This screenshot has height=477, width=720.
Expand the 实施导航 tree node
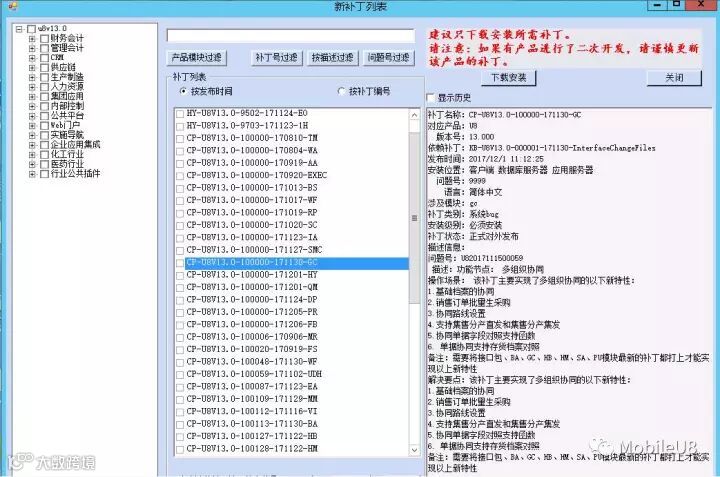coord(32,135)
